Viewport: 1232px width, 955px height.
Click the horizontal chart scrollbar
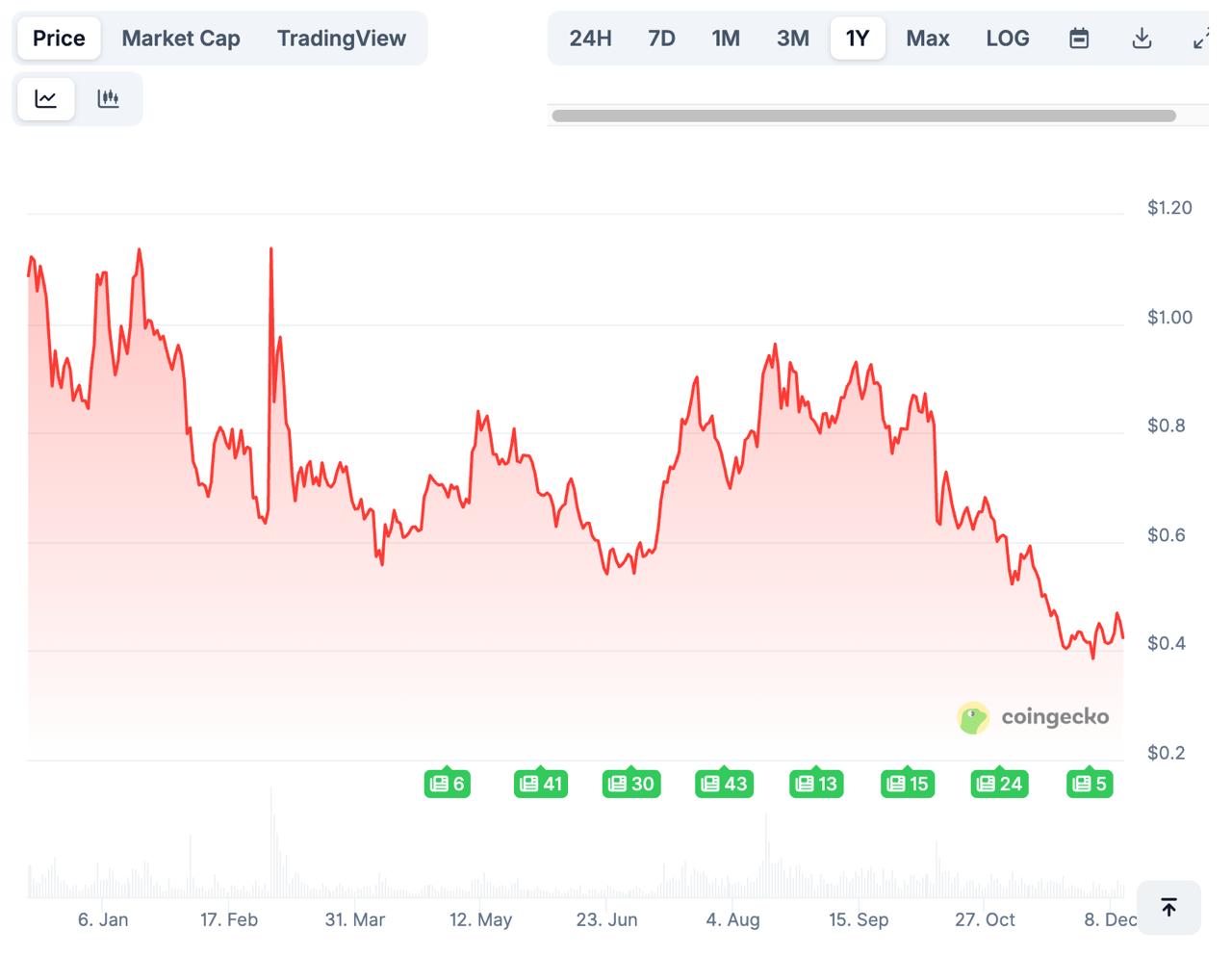tap(863, 116)
